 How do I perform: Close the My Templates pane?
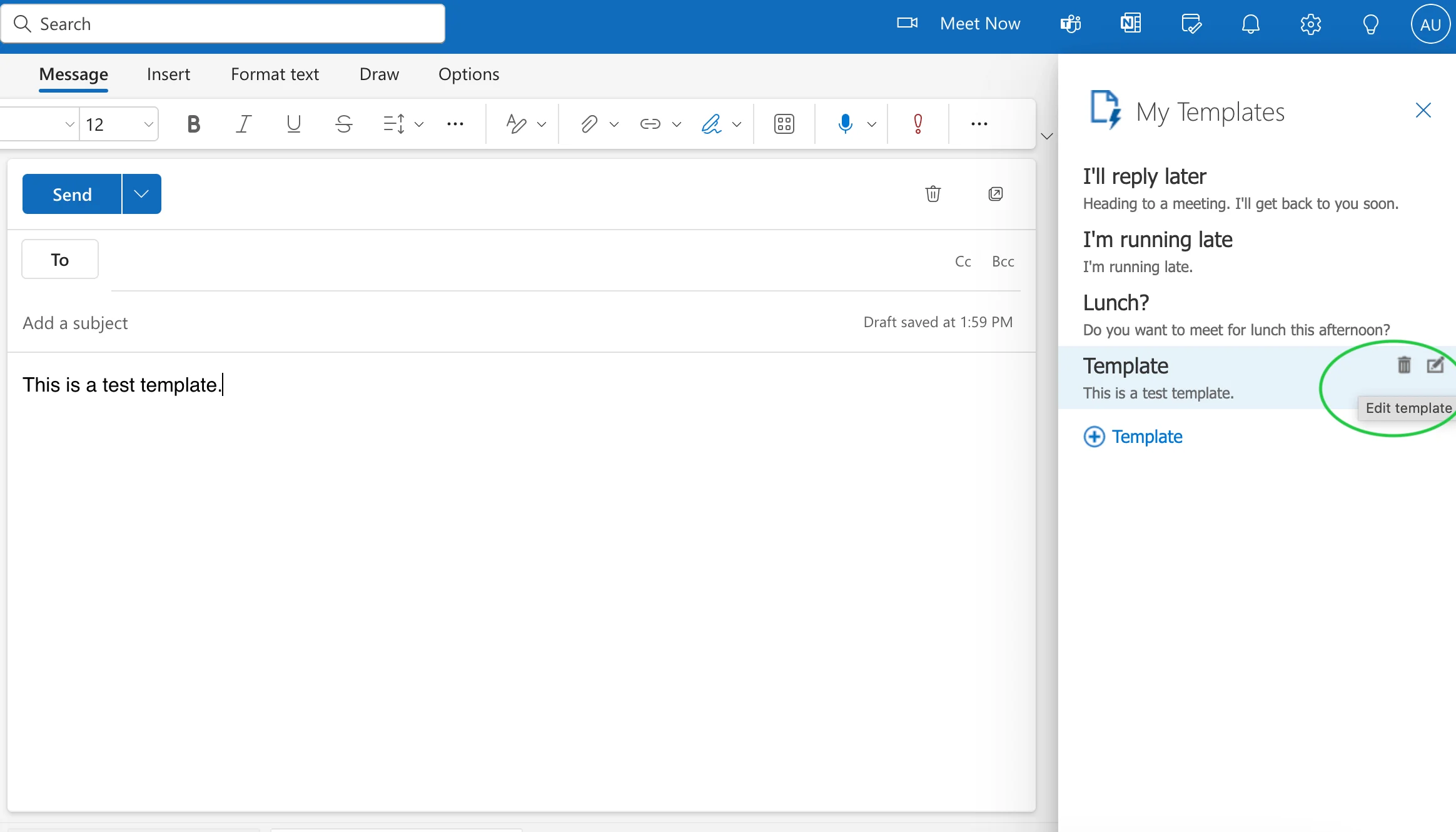(x=1423, y=111)
